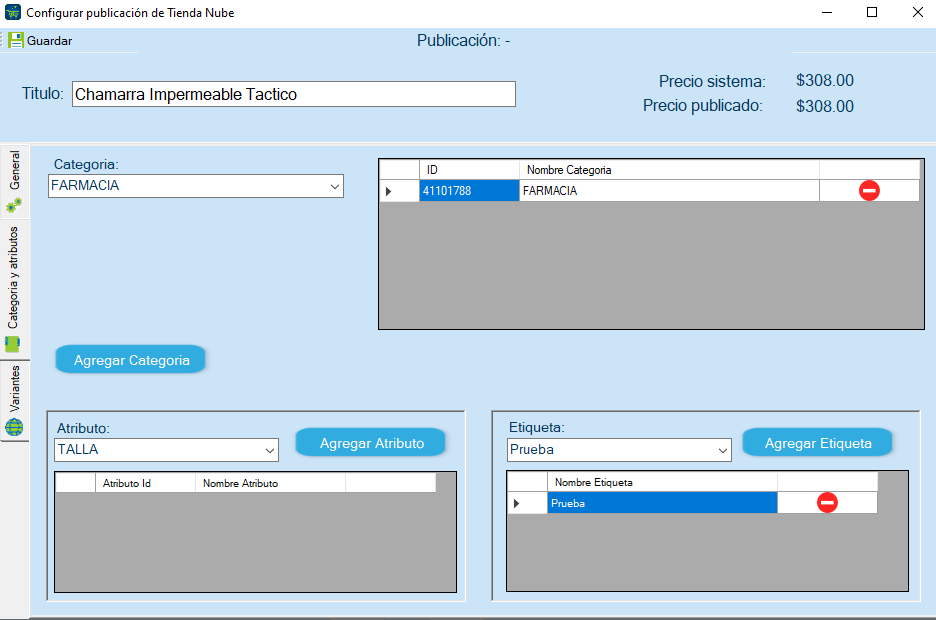Click the Nombre Atributo column header
This screenshot has width=936, height=620.
[270, 483]
